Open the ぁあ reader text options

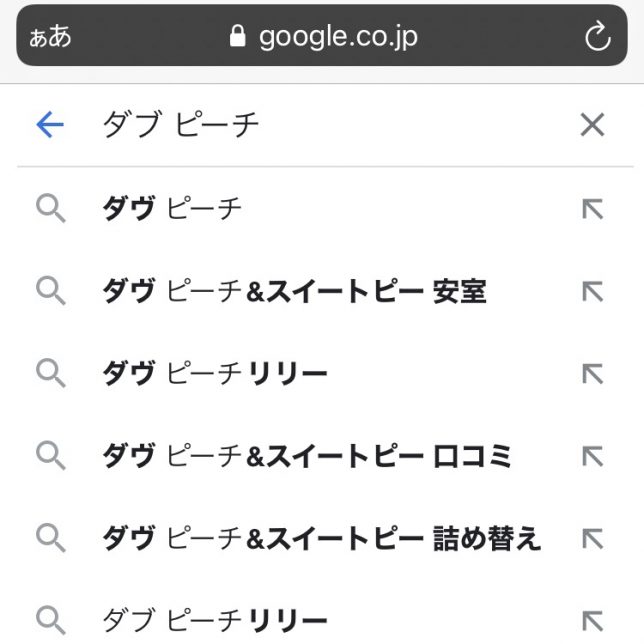pos(50,38)
